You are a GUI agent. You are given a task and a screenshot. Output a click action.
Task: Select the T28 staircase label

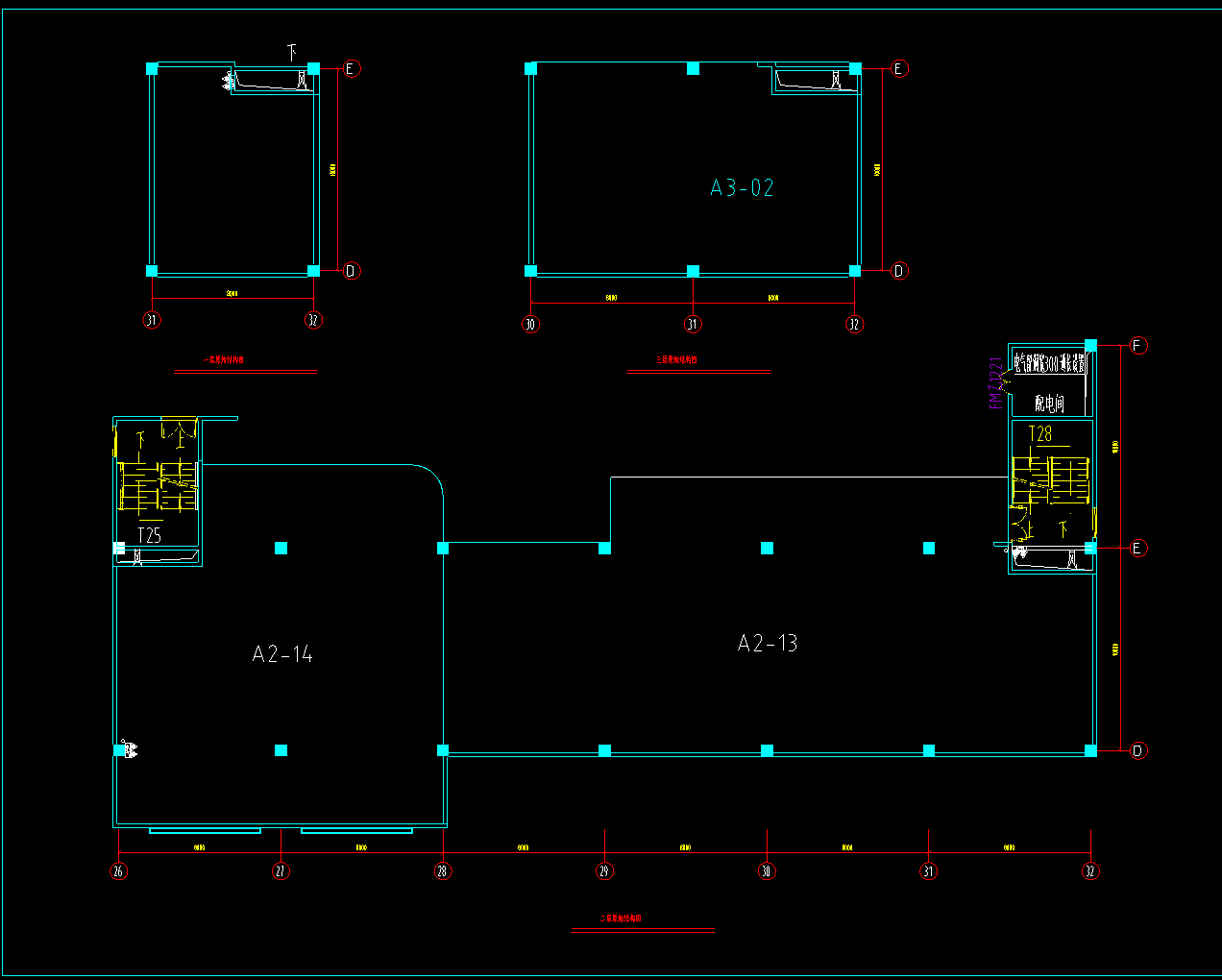click(x=1040, y=434)
